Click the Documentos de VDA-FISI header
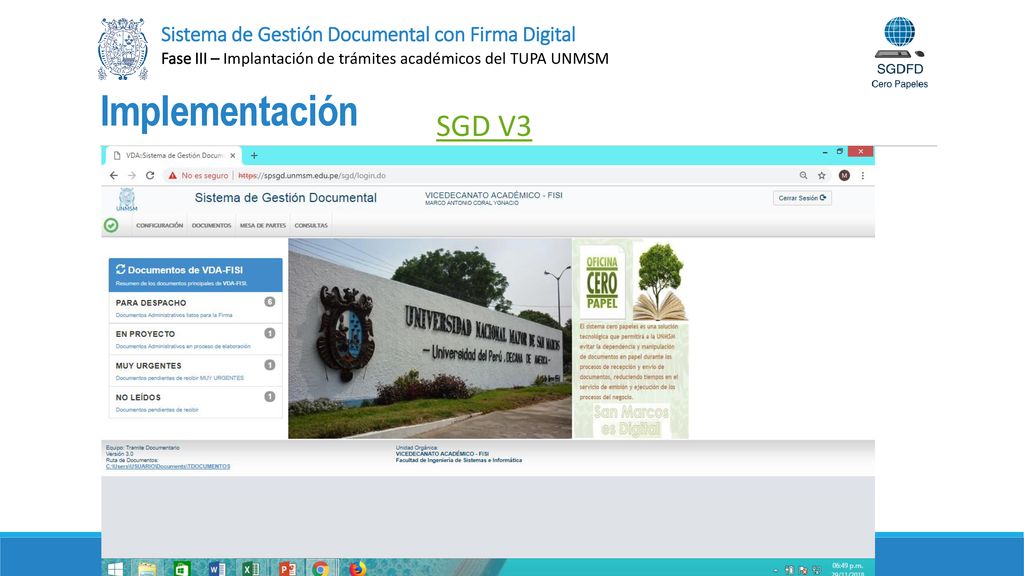This screenshot has width=1024, height=576. coord(195,274)
